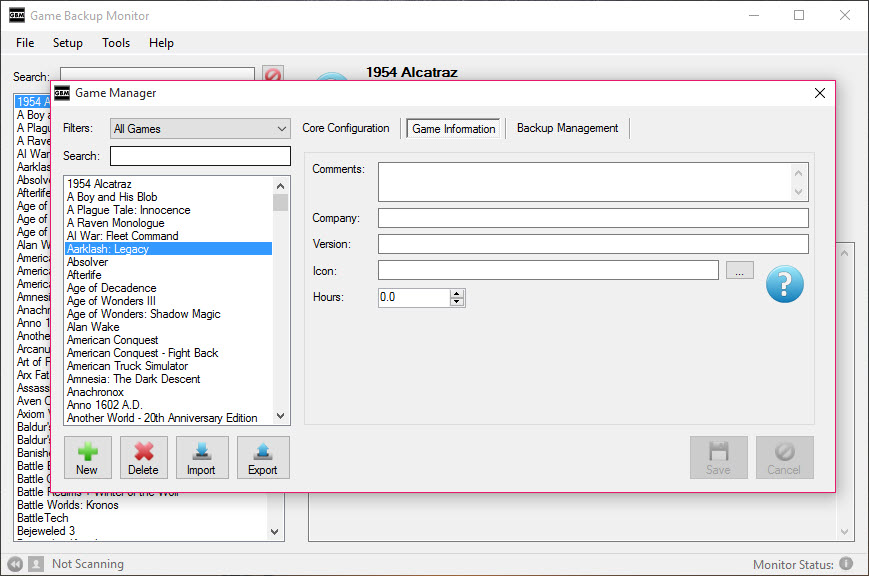
Task: Select A Raven Monologue
Action: tap(116, 223)
